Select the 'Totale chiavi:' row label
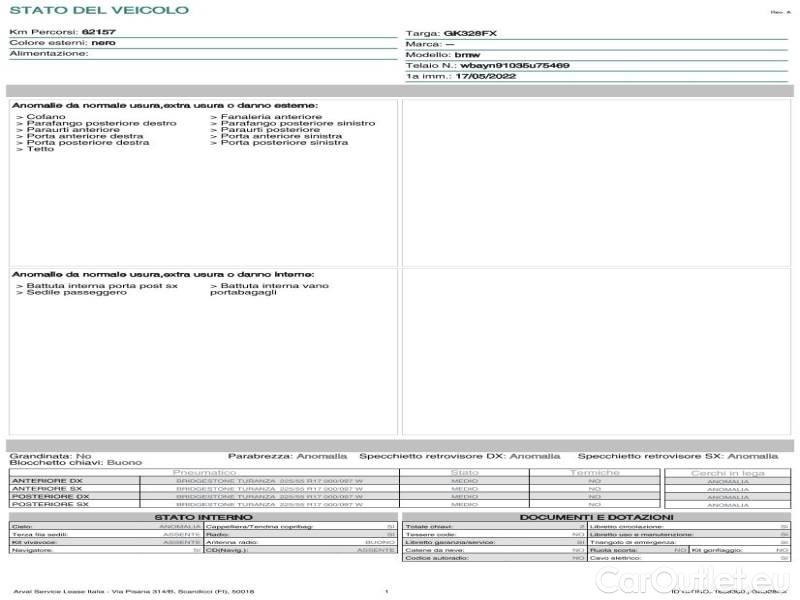 [x=429, y=527]
